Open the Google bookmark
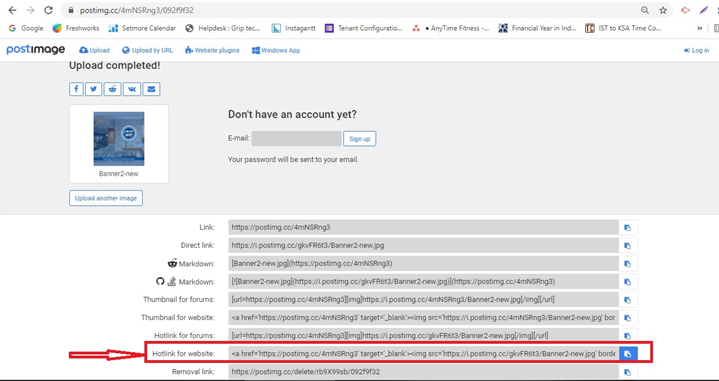 (x=26, y=28)
